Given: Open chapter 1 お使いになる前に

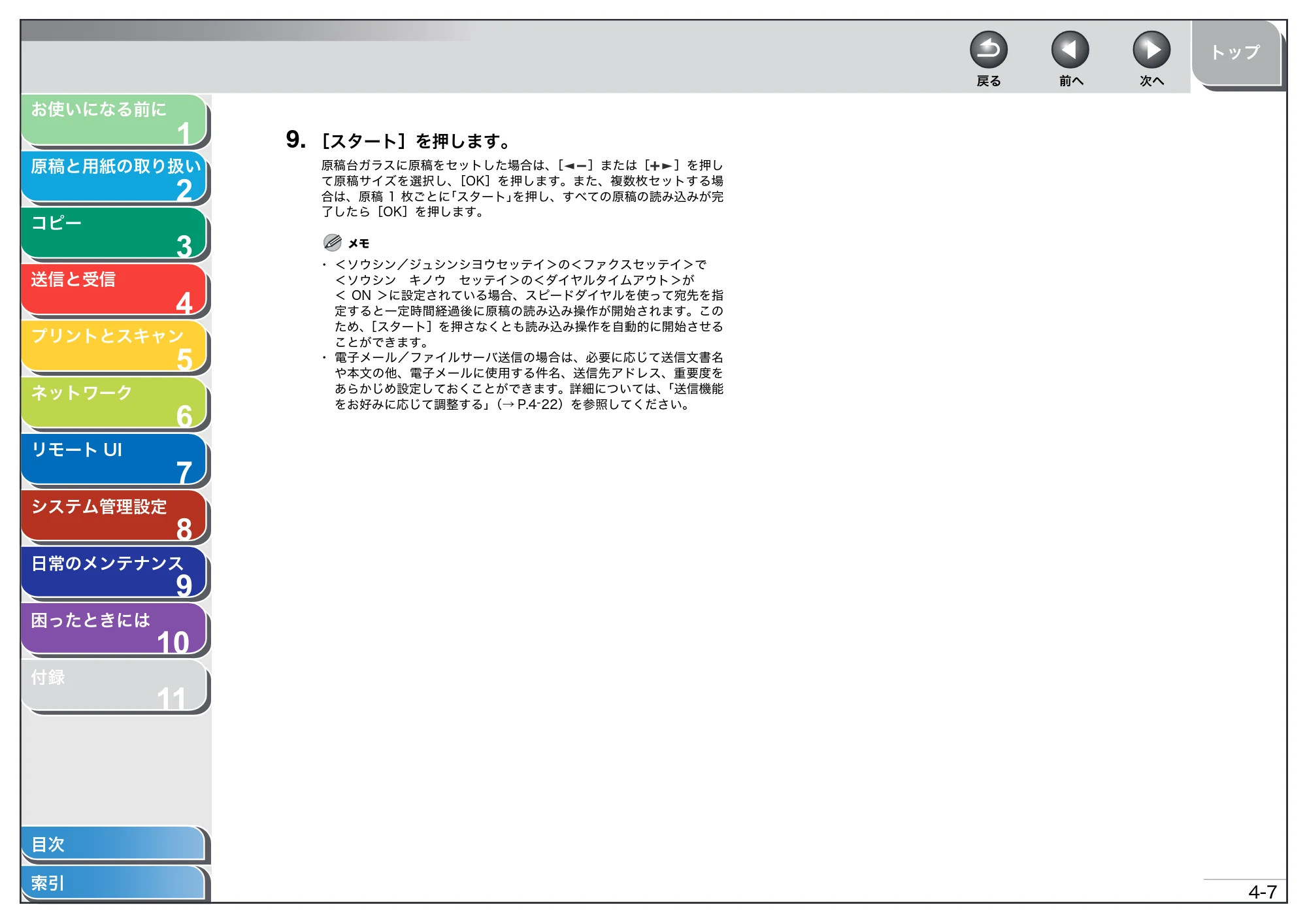Looking at the screenshot, I should click(x=114, y=120).
